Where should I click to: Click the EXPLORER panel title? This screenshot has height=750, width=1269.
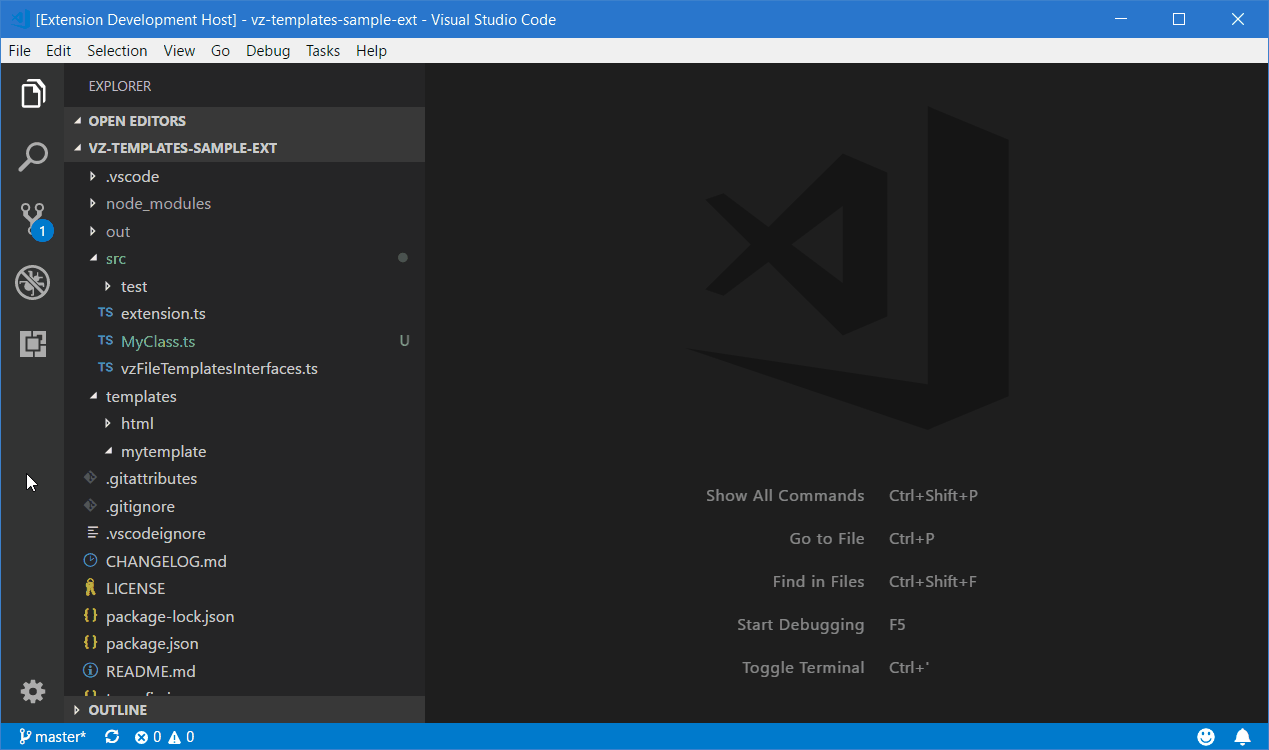120,86
